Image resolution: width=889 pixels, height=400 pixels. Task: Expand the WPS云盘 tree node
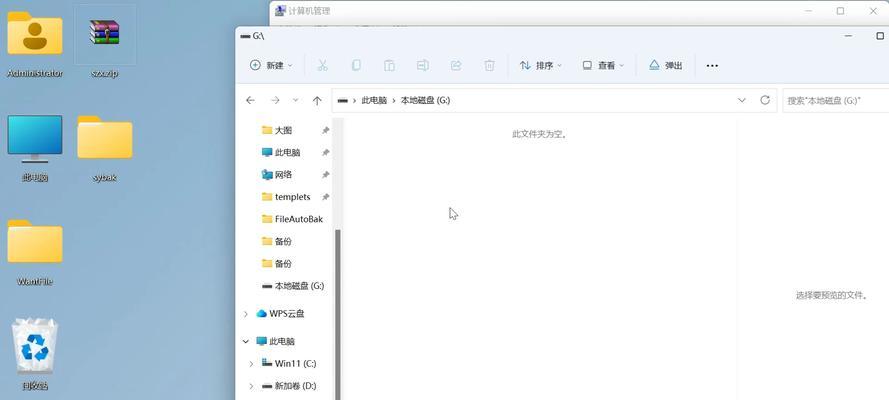point(245,314)
